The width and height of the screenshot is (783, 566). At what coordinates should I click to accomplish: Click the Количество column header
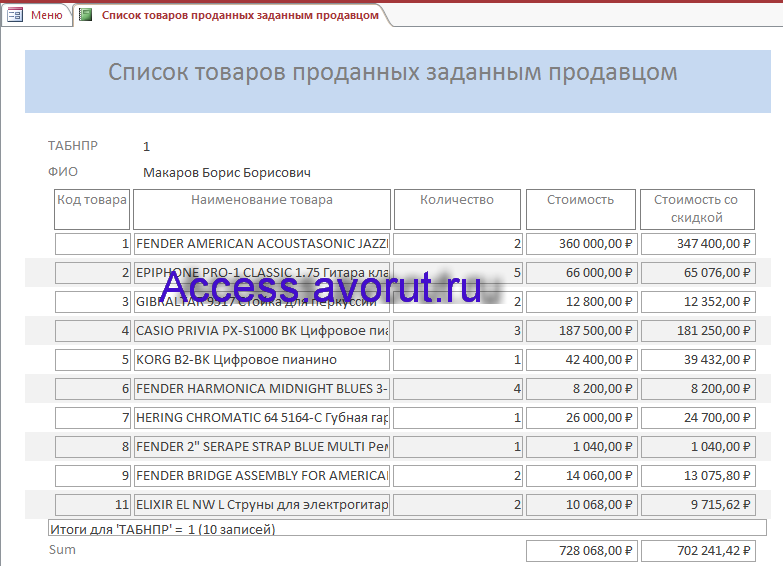(x=457, y=209)
